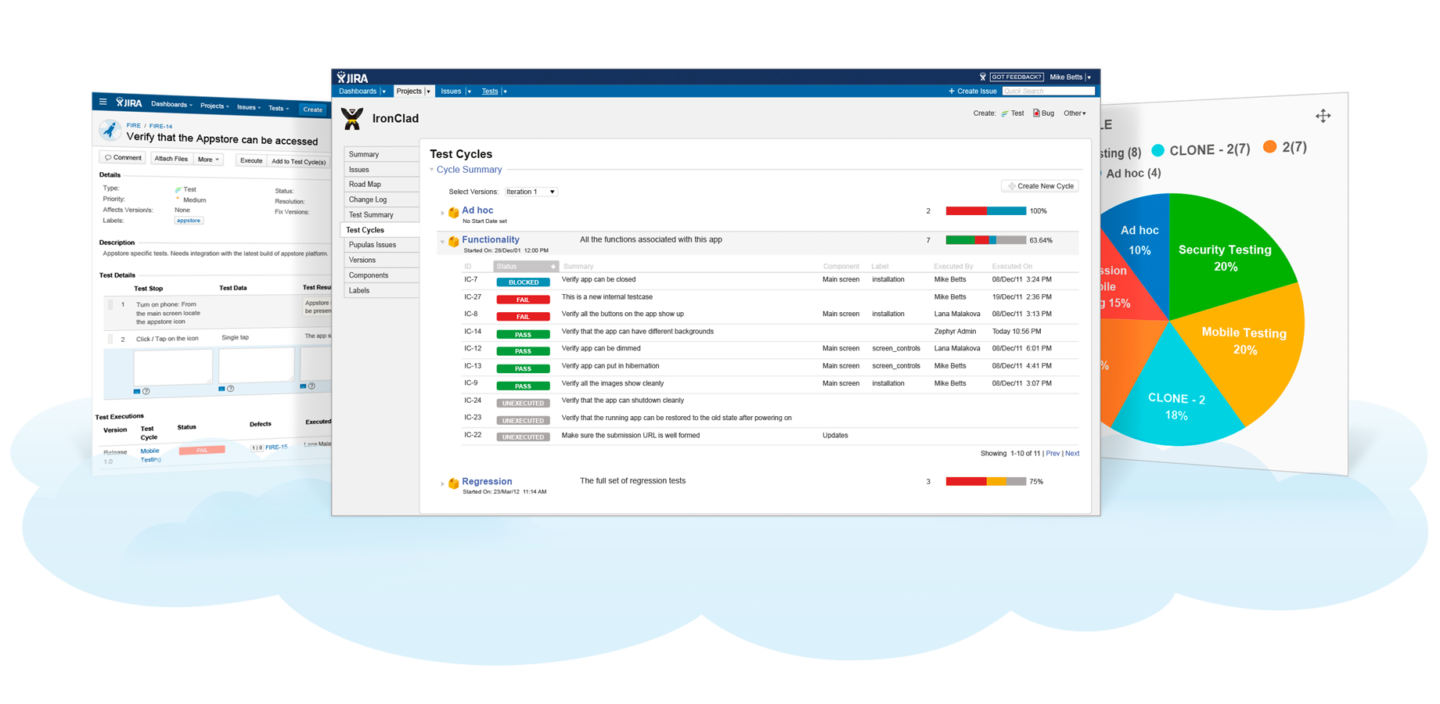Image resolution: width=1440 pixels, height=704 pixels.
Task: Click the FIRE-15 defect icon in the left window
Action: click(257, 447)
